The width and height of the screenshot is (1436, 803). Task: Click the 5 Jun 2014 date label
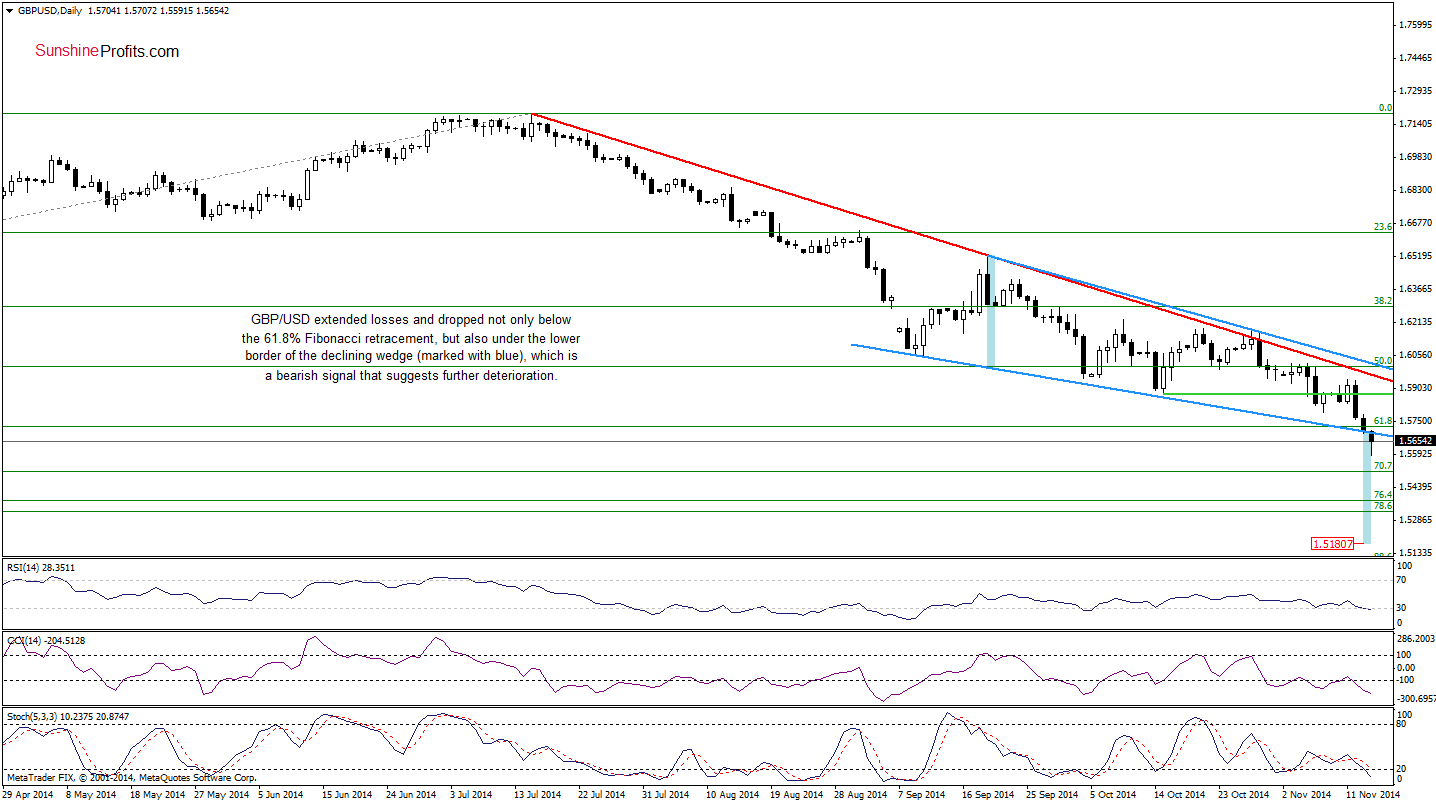coord(282,794)
